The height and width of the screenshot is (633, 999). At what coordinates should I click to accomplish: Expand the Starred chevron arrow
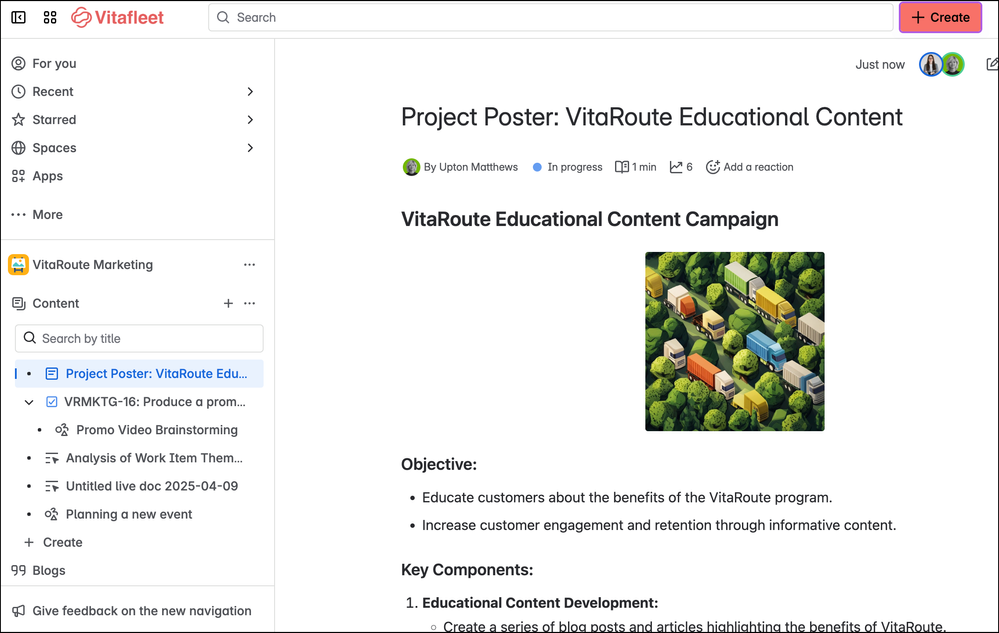click(250, 120)
